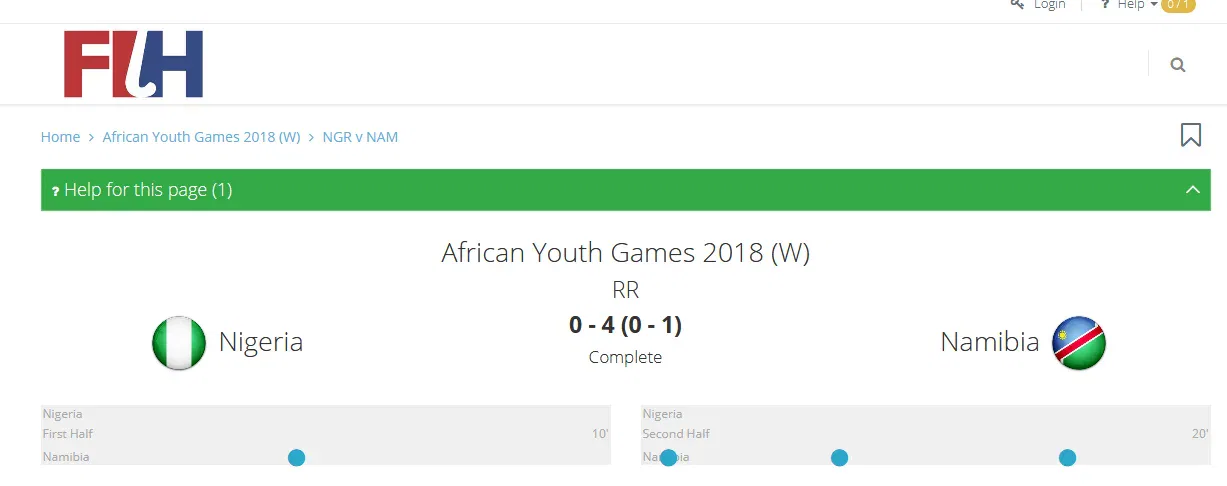The image size is (1227, 486).
Task: Click the Nigeria flag icon
Action: point(179,343)
